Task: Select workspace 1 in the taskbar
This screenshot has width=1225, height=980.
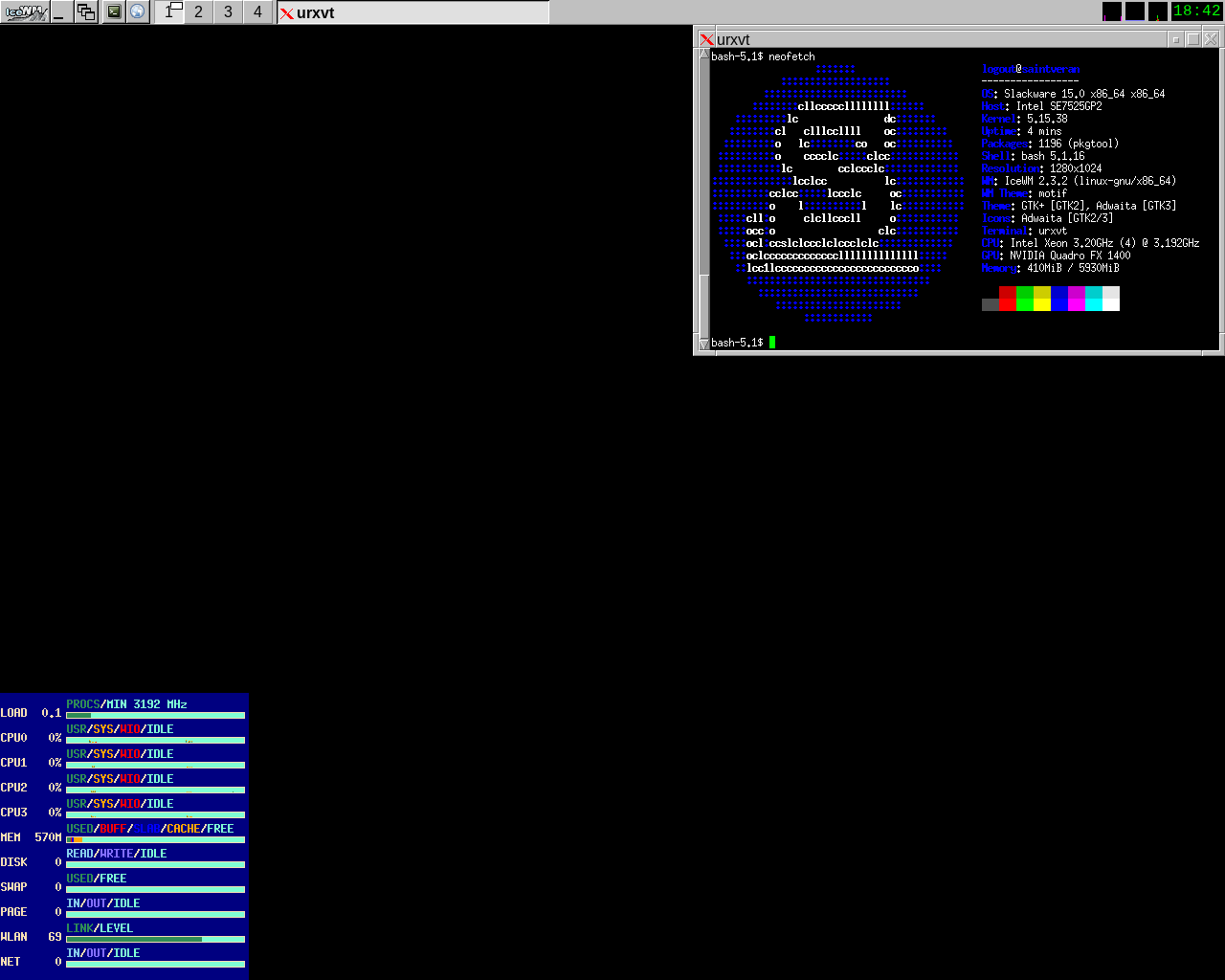Action: coord(169,11)
